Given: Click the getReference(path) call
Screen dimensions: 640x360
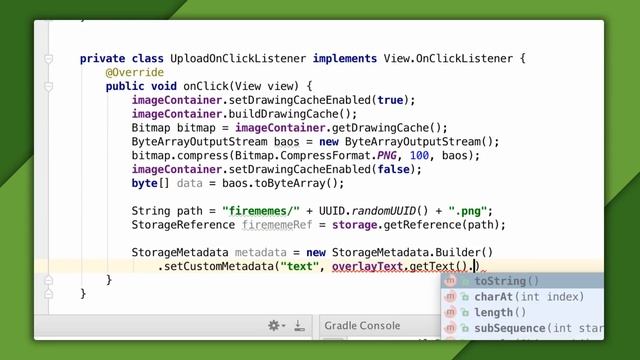Looking at the screenshot, I should (x=441, y=225).
